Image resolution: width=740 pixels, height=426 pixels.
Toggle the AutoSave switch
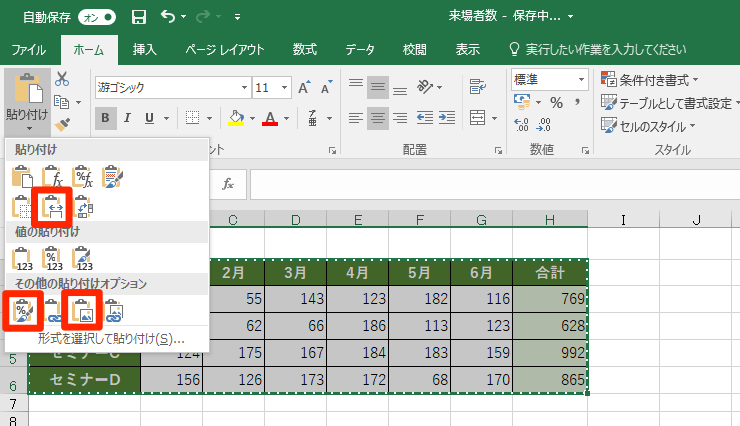coord(97,17)
